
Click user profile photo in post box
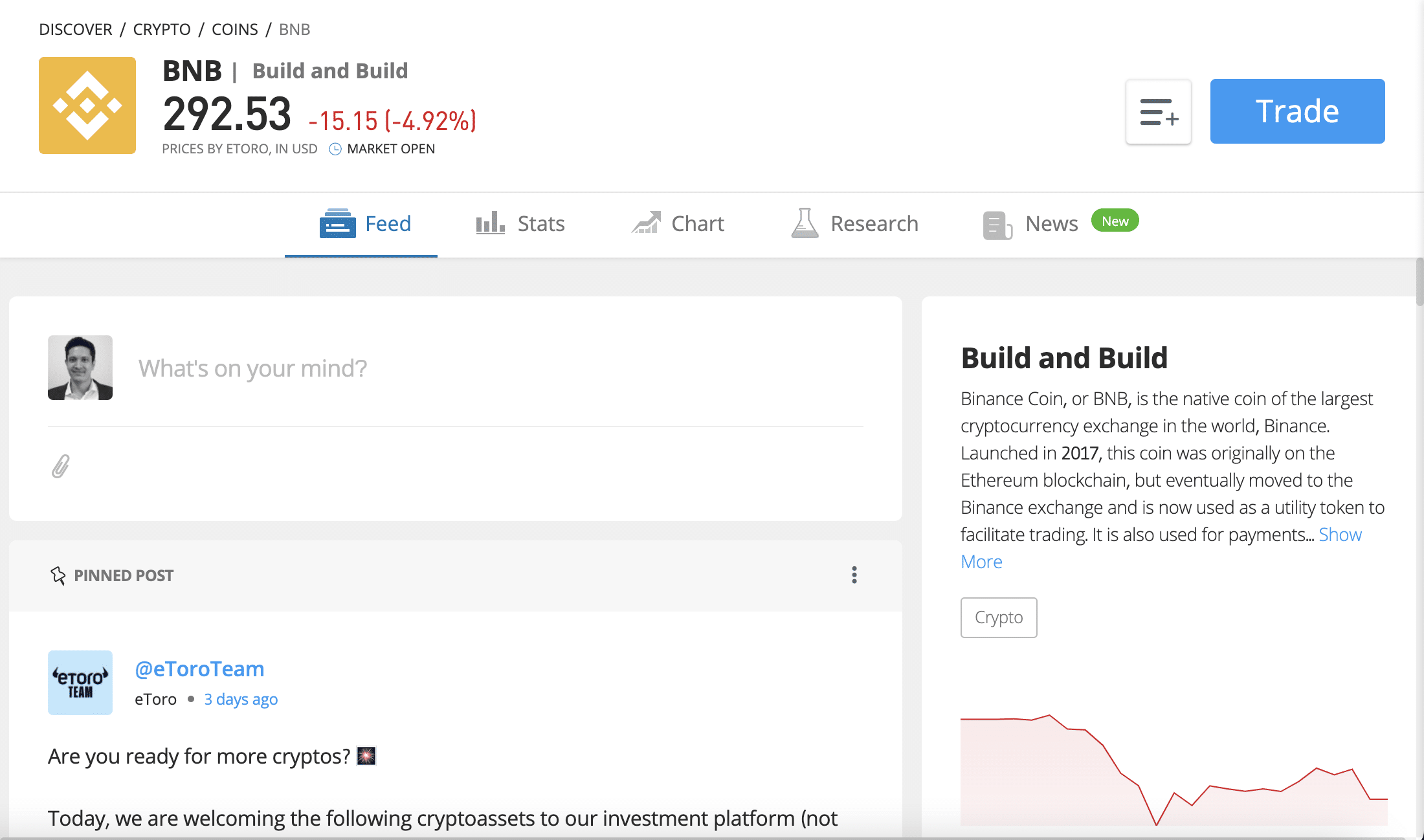click(80, 368)
